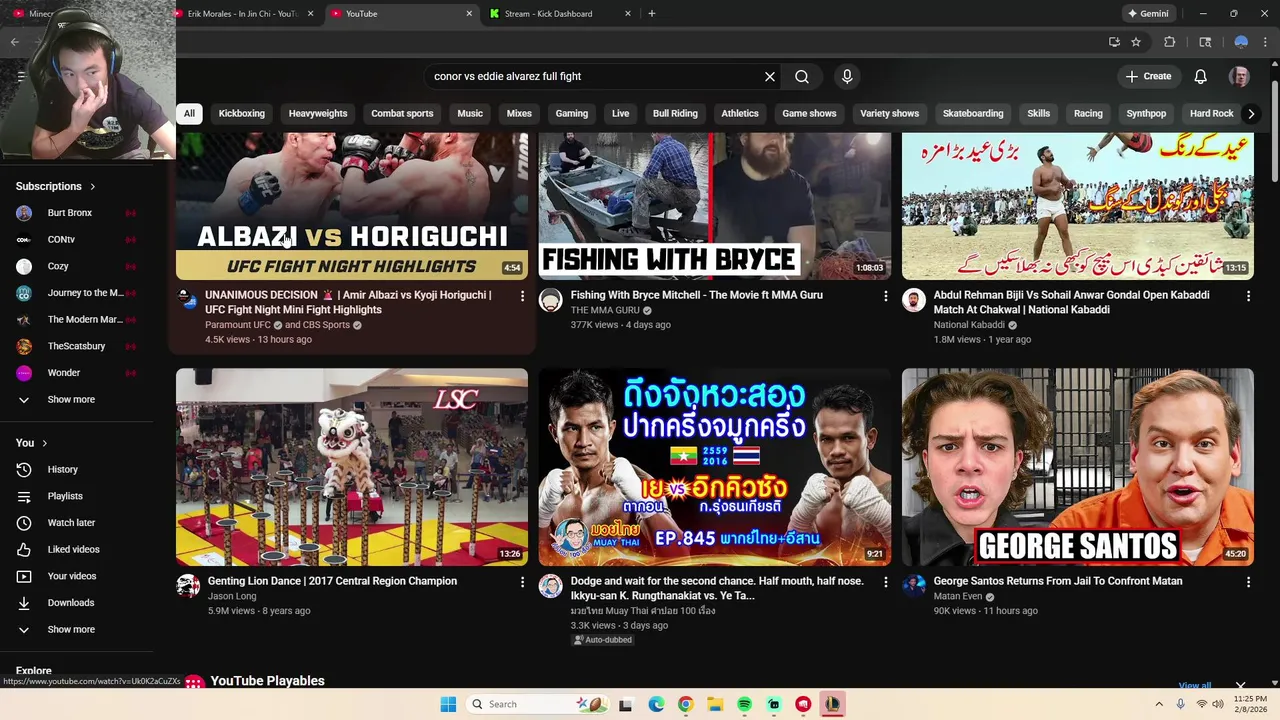The width and height of the screenshot is (1280, 720).
Task: Open options for Genting Lion Dance video
Action: 522,582
